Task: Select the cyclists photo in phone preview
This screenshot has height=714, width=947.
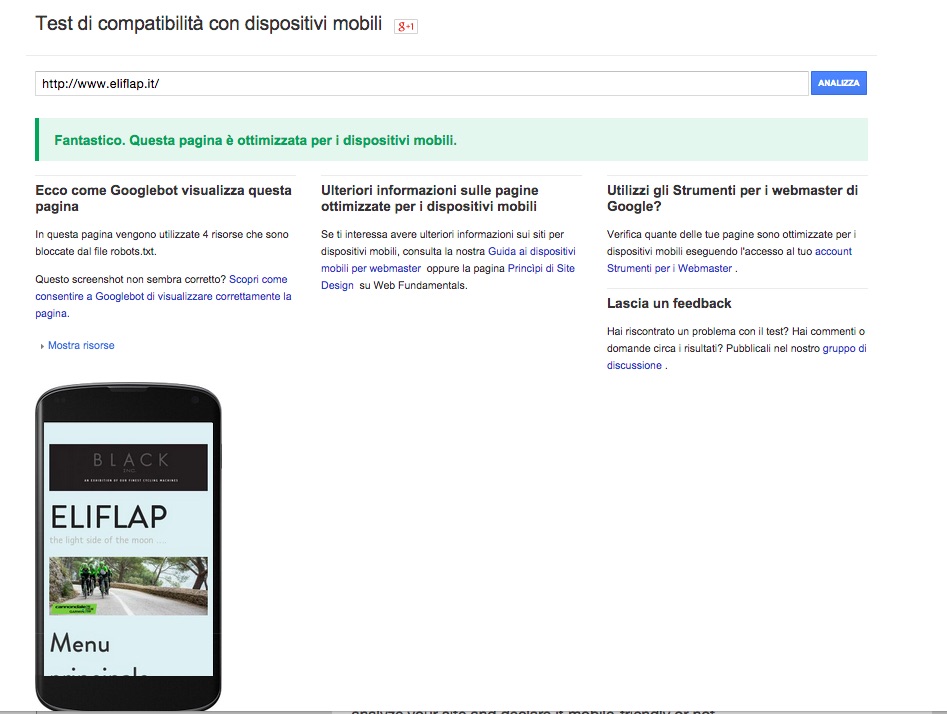Action: 129,585
